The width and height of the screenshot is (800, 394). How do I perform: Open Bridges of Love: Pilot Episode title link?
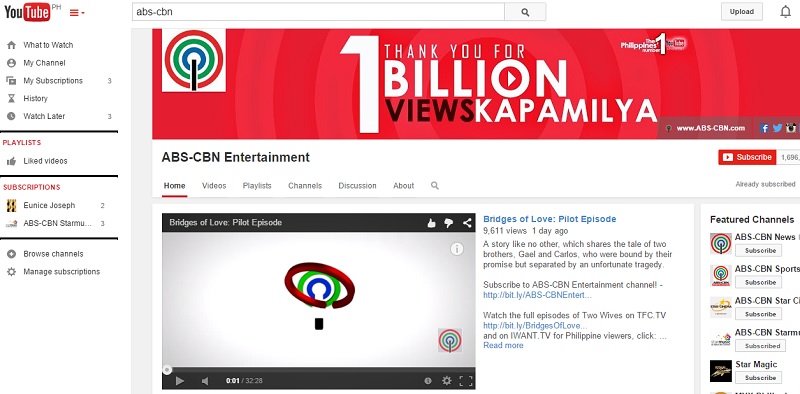click(549, 219)
